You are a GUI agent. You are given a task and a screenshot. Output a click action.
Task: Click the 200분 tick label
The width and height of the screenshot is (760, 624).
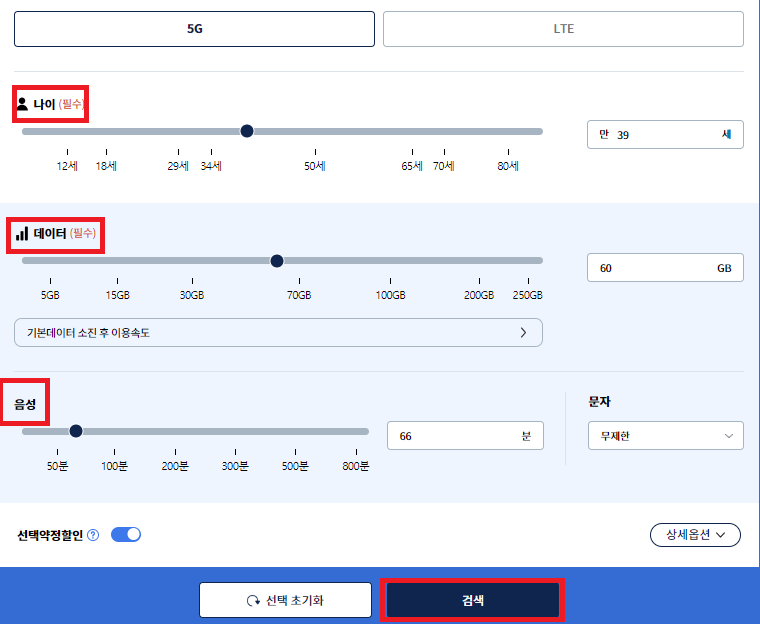point(175,466)
